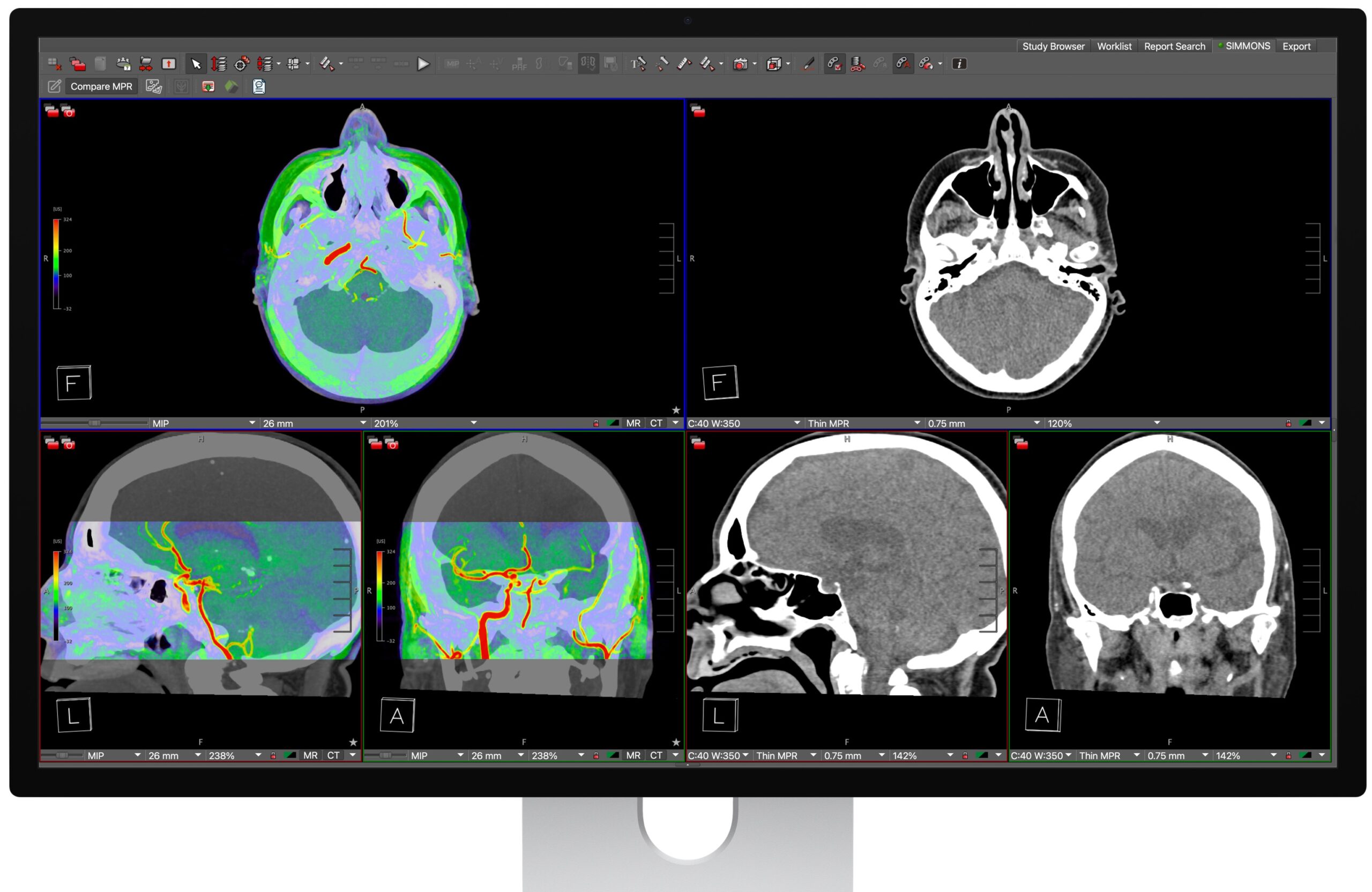Click the Export button
The width and height of the screenshot is (1372, 892).
click(1296, 46)
